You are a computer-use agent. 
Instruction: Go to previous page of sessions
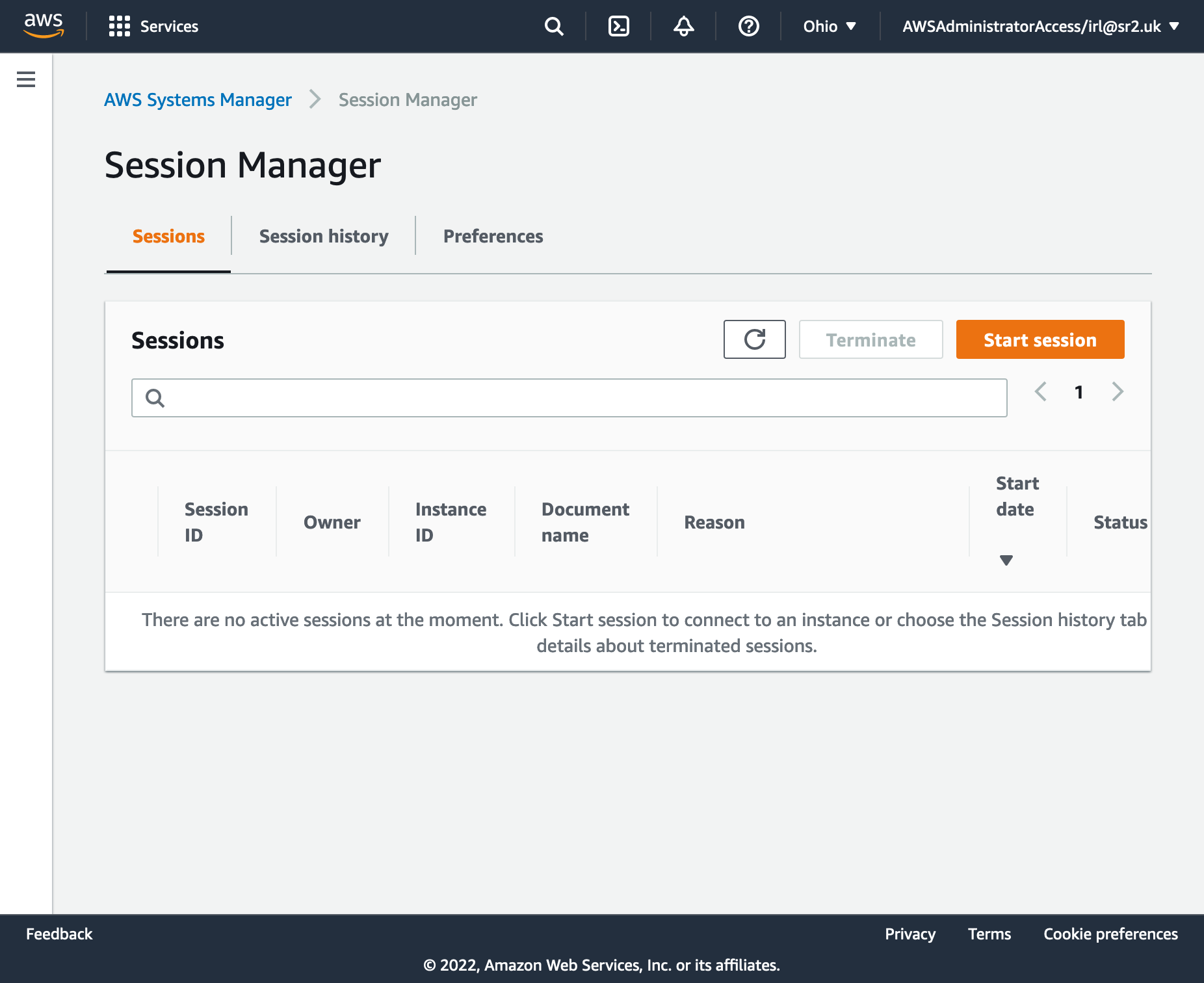[1040, 391]
